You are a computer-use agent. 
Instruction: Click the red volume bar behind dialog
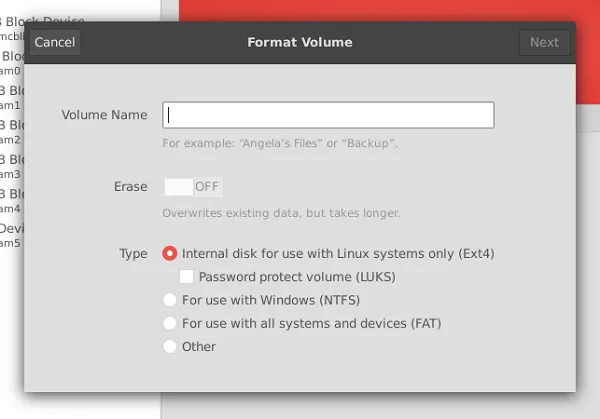380,10
